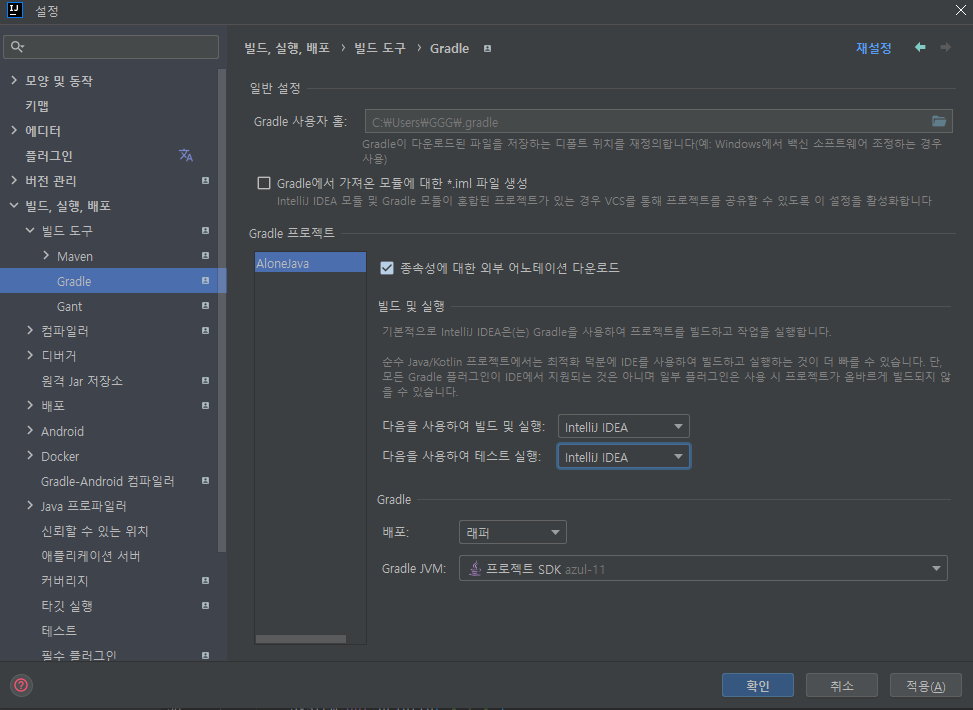Expand the Docker tree node
Image resolution: width=973 pixels, height=710 pixels.
[x=30, y=456]
